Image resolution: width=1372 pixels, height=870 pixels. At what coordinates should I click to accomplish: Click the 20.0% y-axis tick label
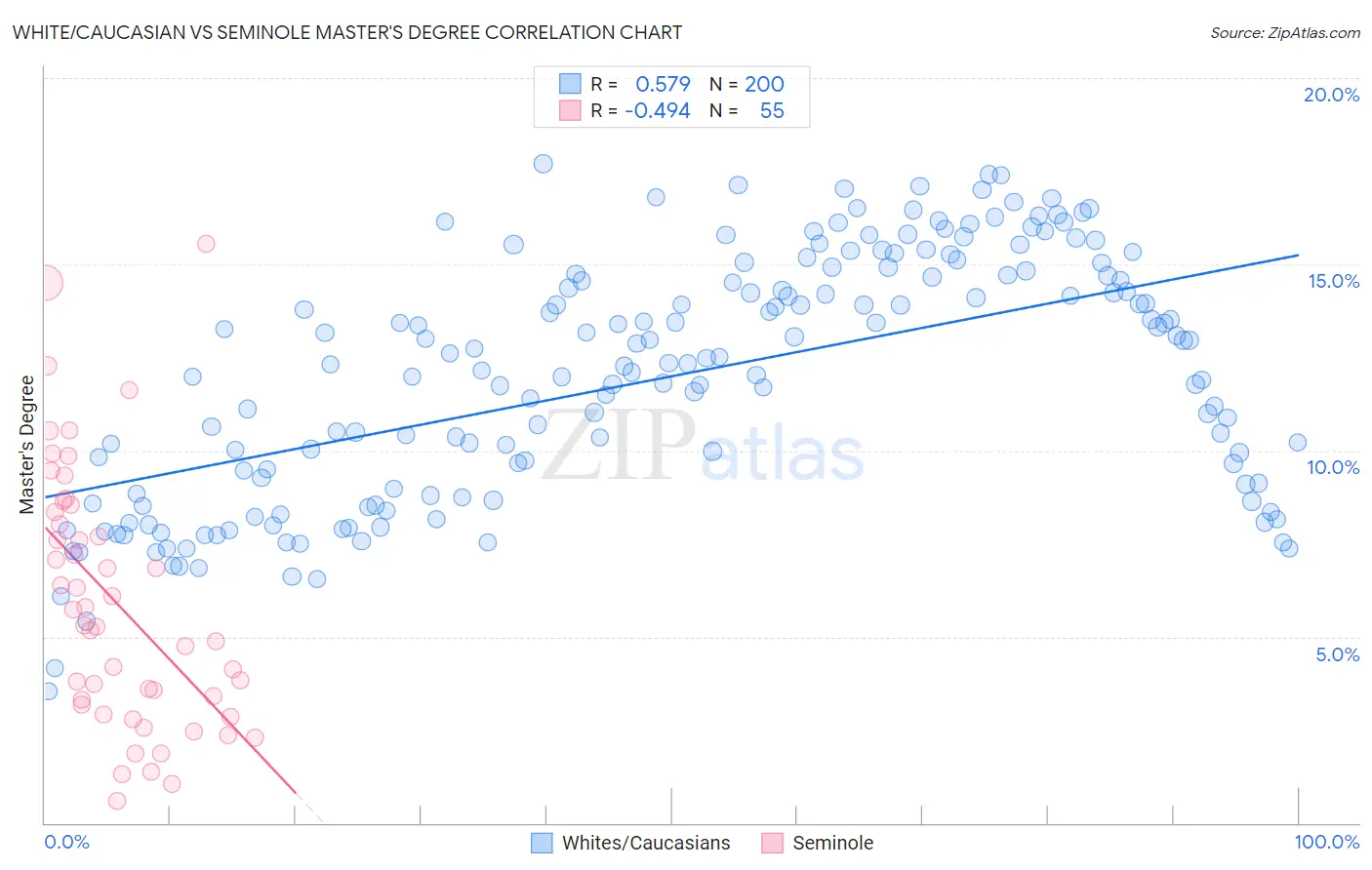point(1331,95)
